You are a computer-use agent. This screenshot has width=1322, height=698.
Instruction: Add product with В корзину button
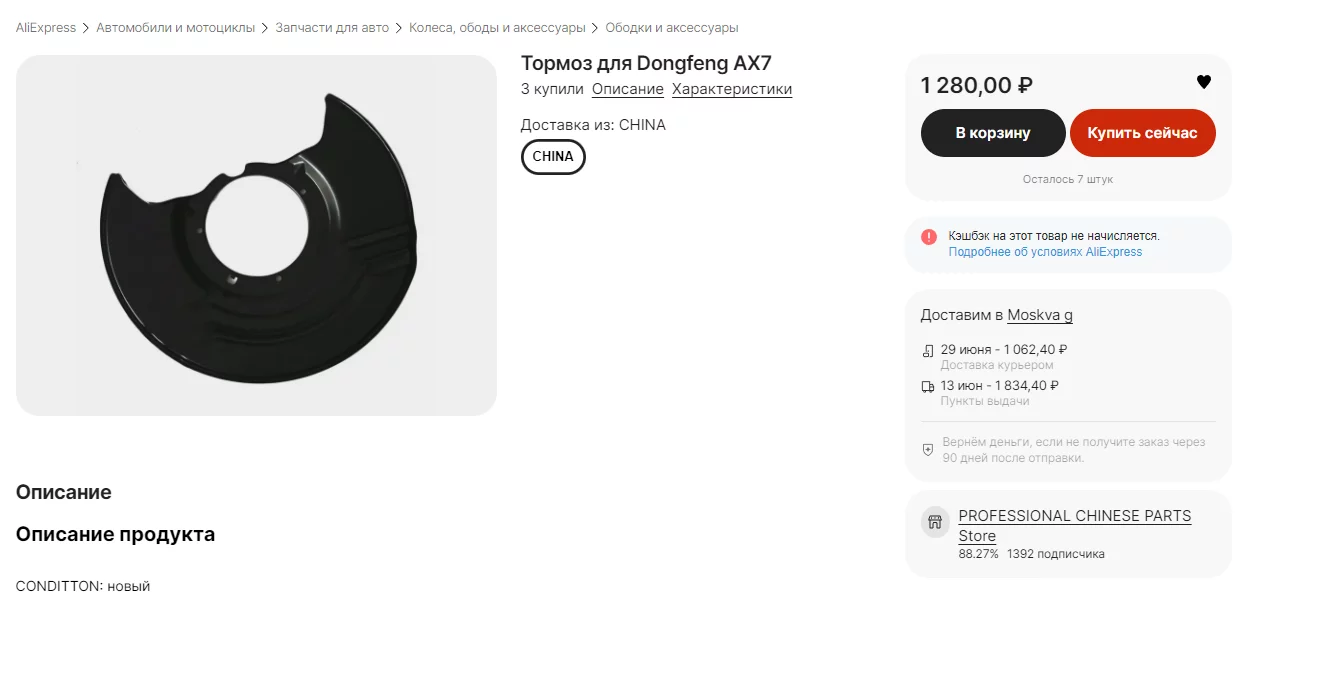993,133
